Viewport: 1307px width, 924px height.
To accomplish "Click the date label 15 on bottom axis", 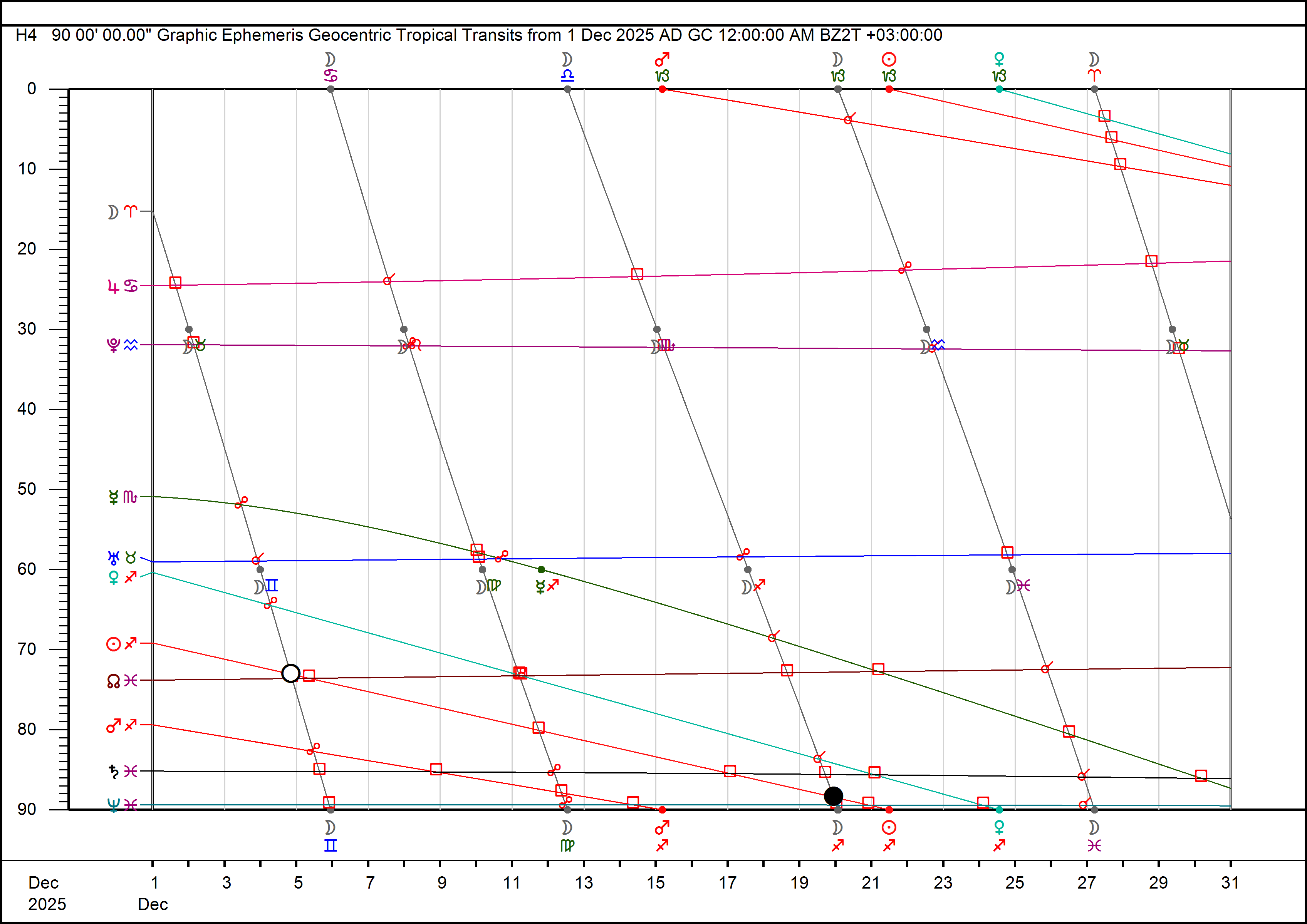I will [655, 882].
